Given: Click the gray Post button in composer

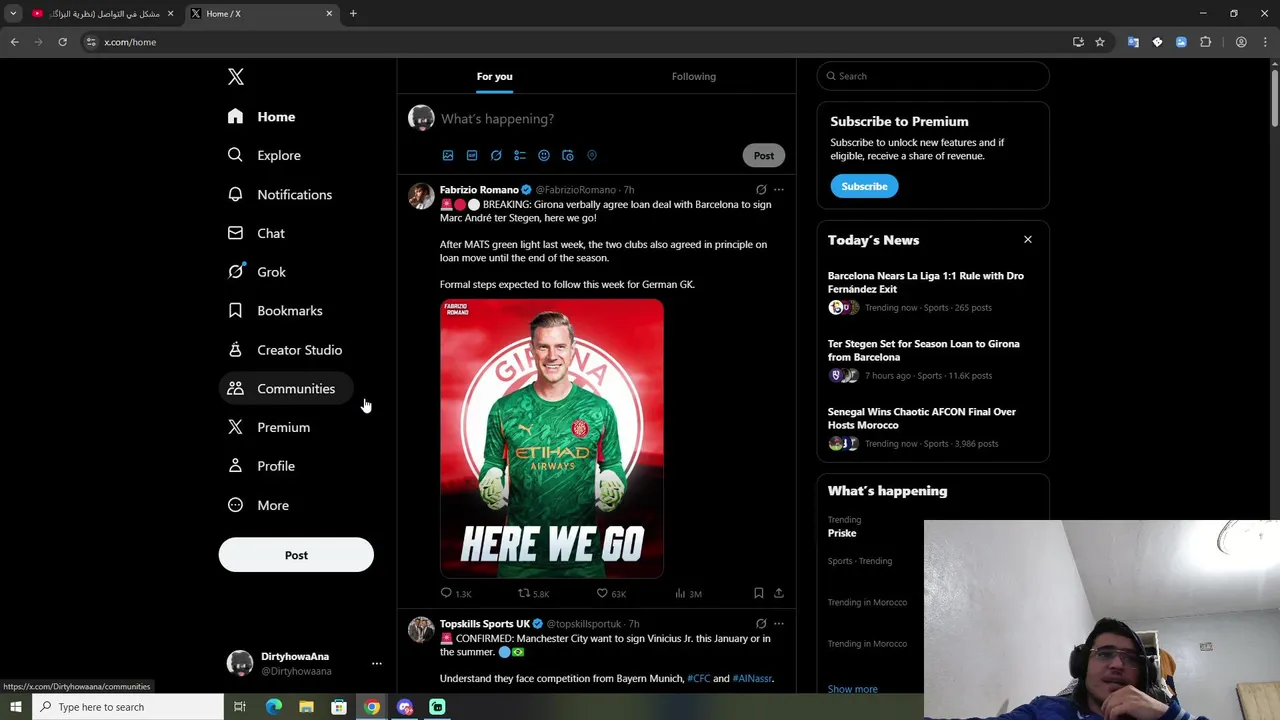Looking at the screenshot, I should (x=764, y=156).
